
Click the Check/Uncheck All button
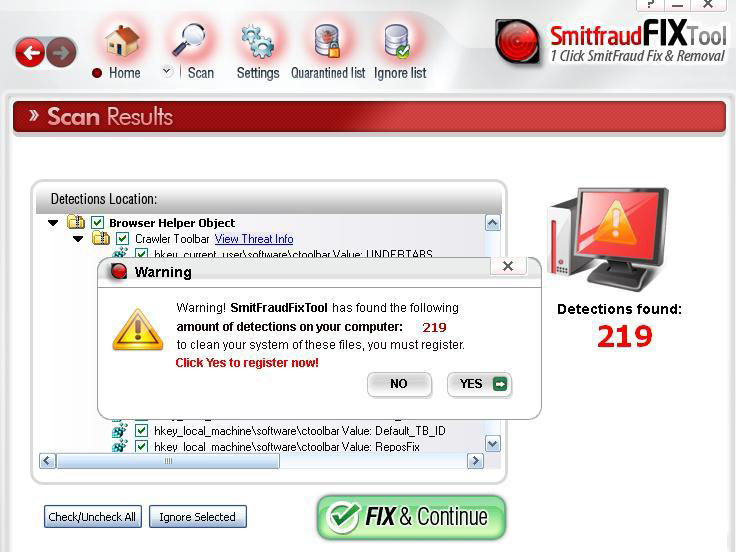tap(92, 516)
